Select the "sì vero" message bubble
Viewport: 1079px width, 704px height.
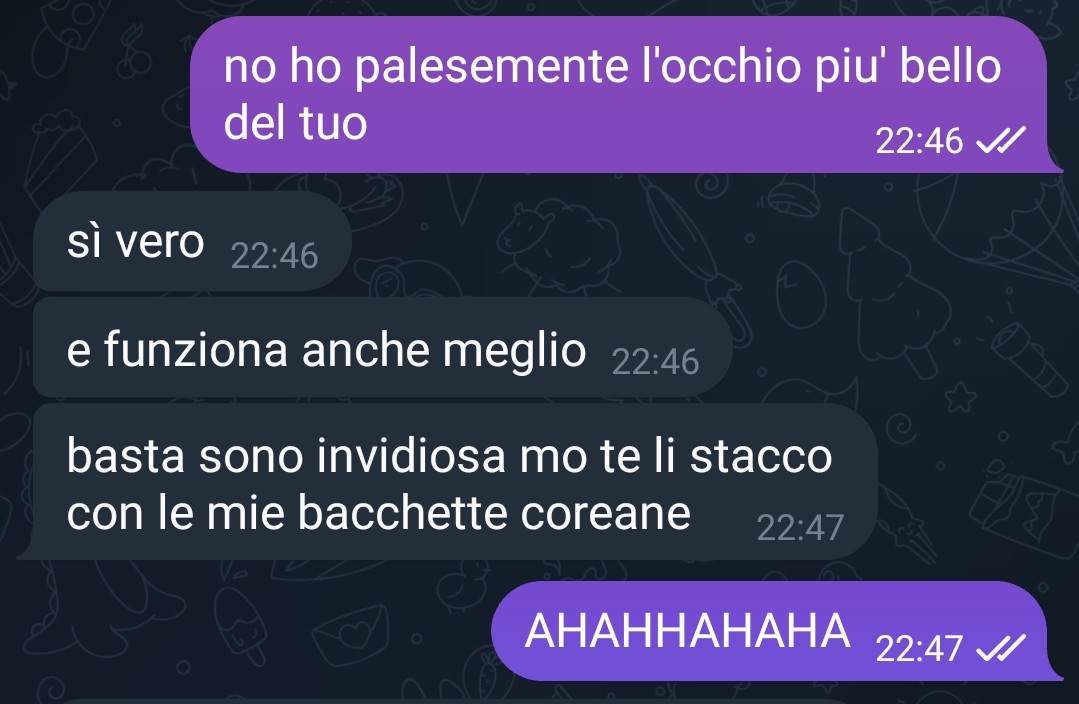coord(192,242)
